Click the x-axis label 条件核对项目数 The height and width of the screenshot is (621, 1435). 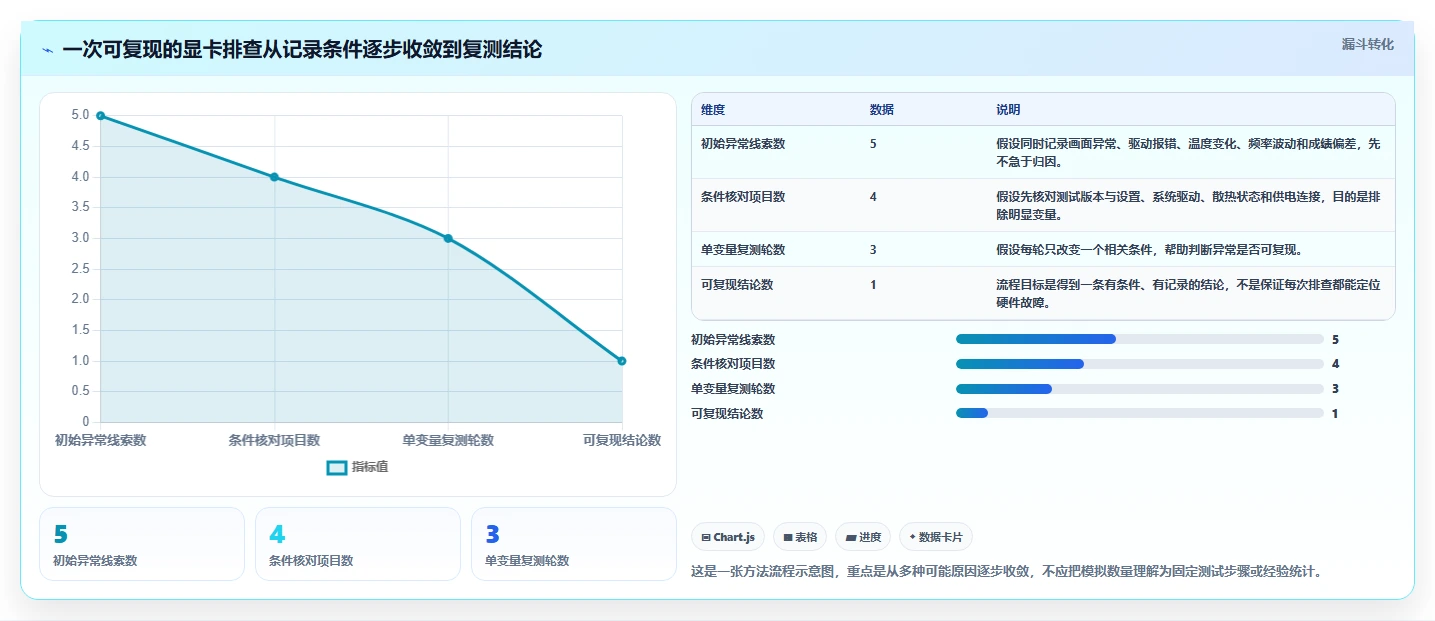pyautogui.click(x=274, y=440)
